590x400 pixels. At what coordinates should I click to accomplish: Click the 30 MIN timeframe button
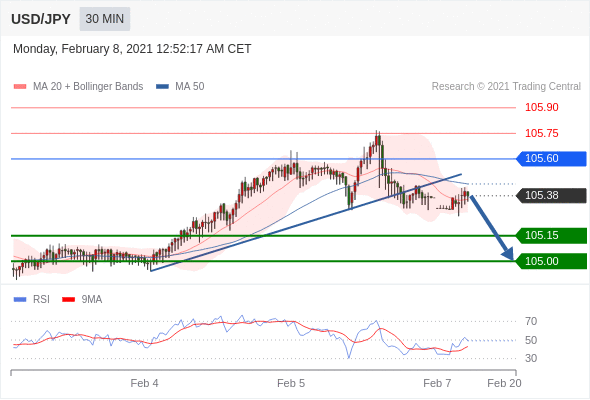coord(105,19)
